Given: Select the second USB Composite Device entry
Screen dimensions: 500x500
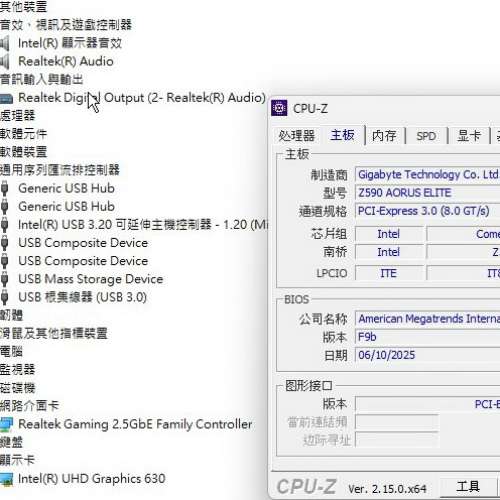Looking at the screenshot, I should 83,261.
